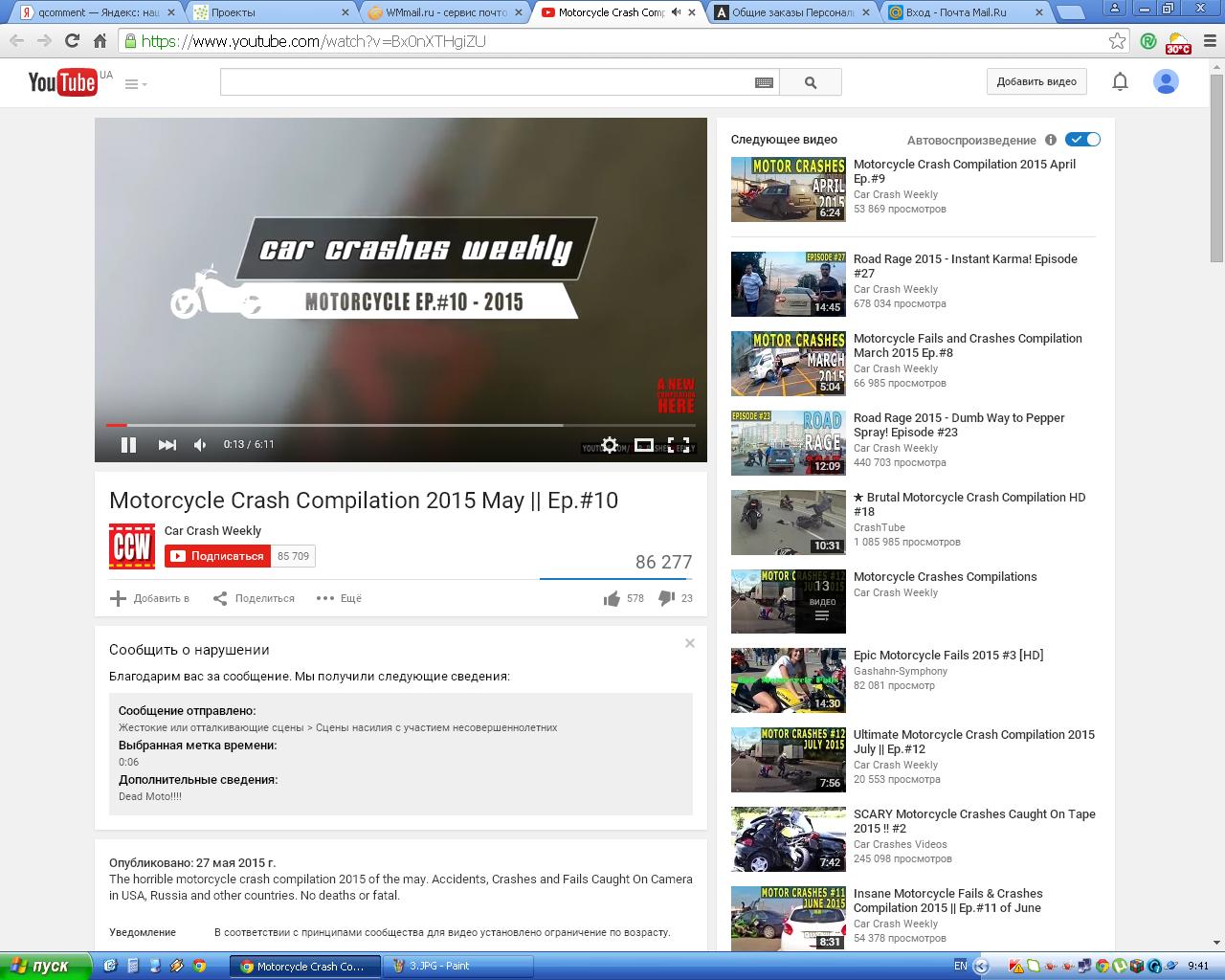Screen dimensions: 1225x980
Task: Click 'Добавить в' add to playlist
Action: click(x=150, y=598)
